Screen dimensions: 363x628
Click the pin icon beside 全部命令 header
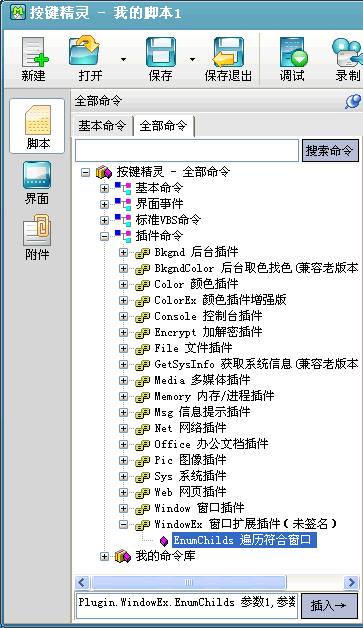click(353, 101)
